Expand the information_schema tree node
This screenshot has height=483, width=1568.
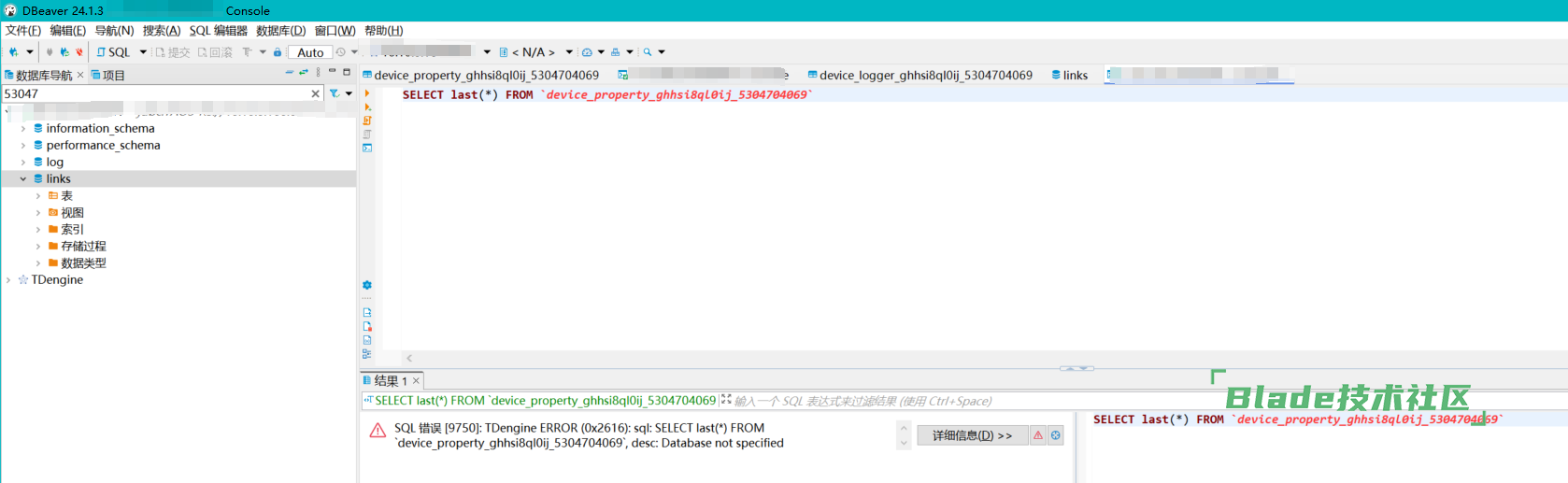click(x=23, y=128)
